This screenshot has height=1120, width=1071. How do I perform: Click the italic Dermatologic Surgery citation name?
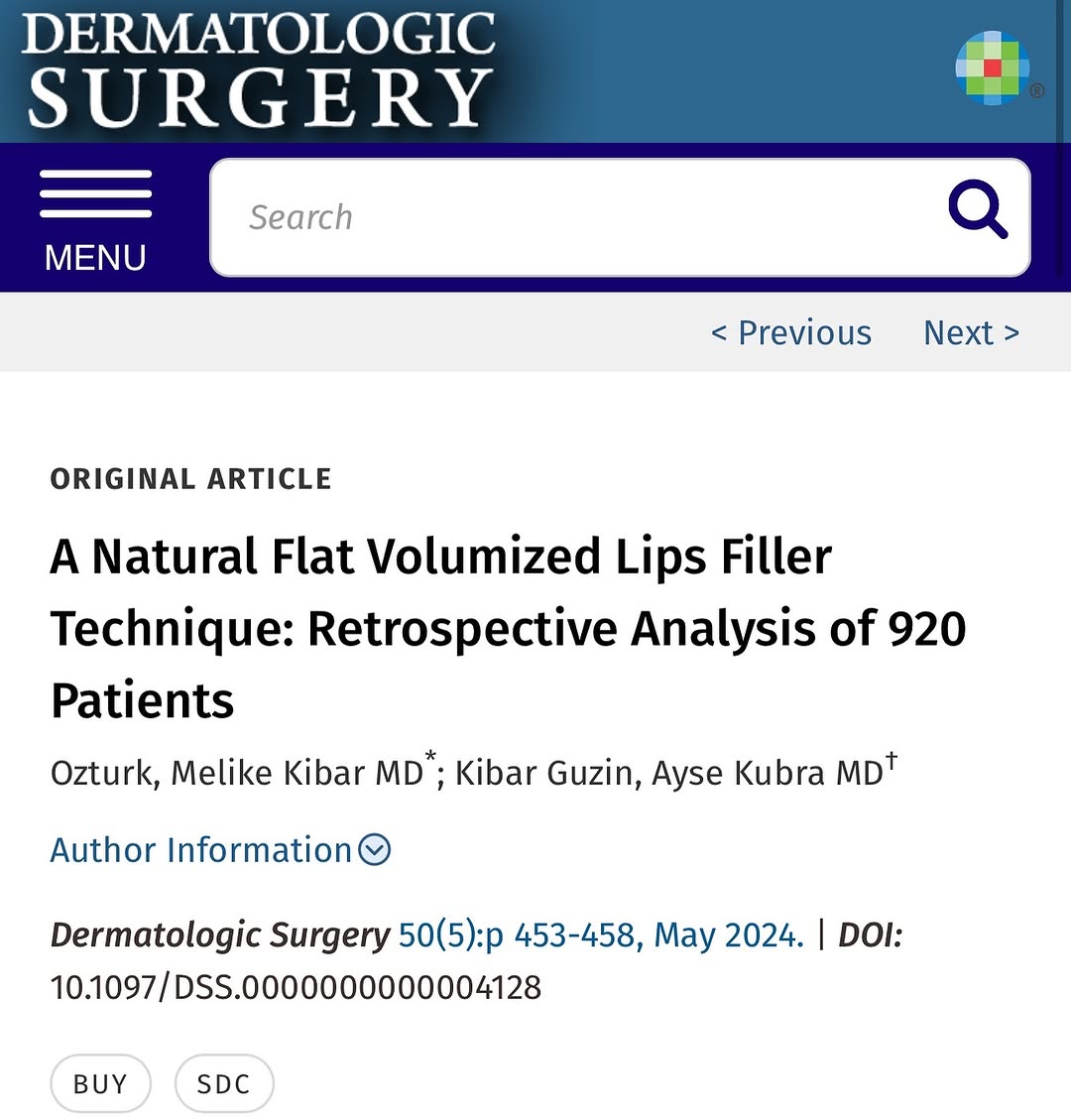pos(220,934)
